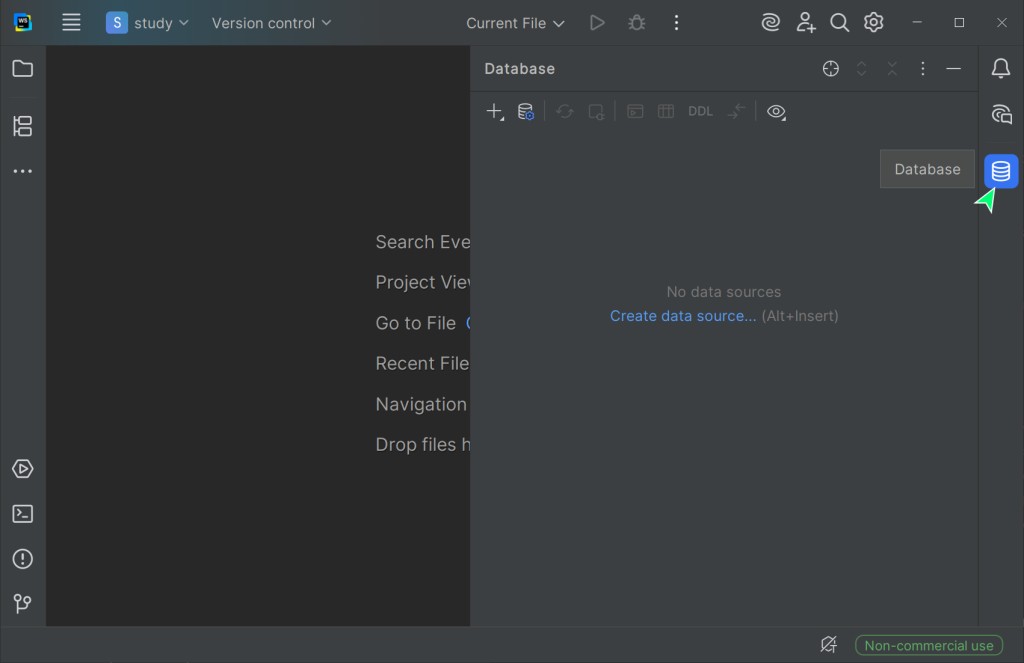Open the AI Assistant chat panel
This screenshot has width=1024, height=663.
[x=1001, y=114]
